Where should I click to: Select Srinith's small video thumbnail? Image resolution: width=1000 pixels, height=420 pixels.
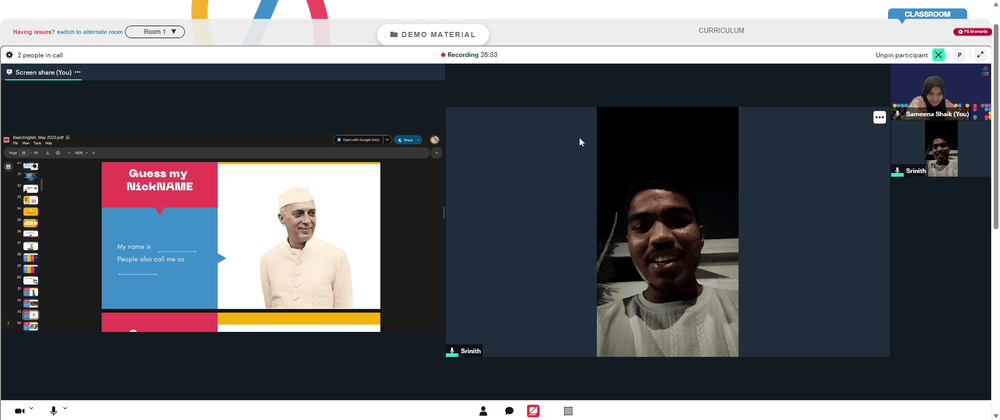click(x=941, y=148)
